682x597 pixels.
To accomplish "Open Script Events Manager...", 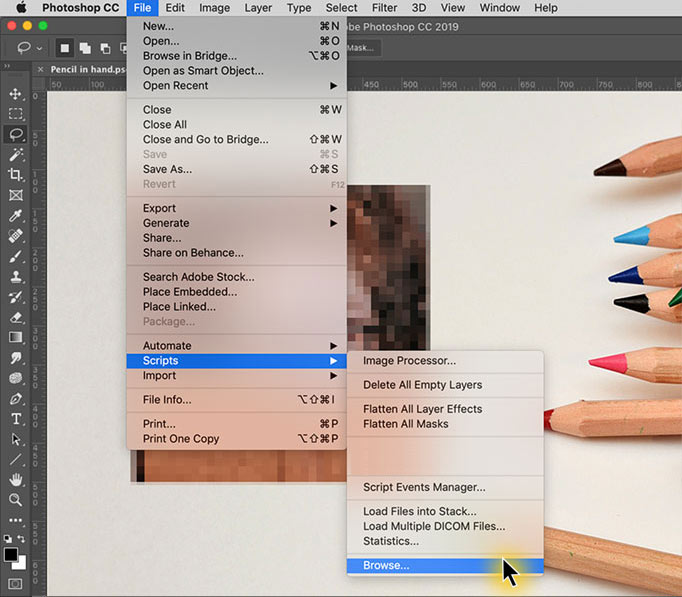I will tap(445, 487).
